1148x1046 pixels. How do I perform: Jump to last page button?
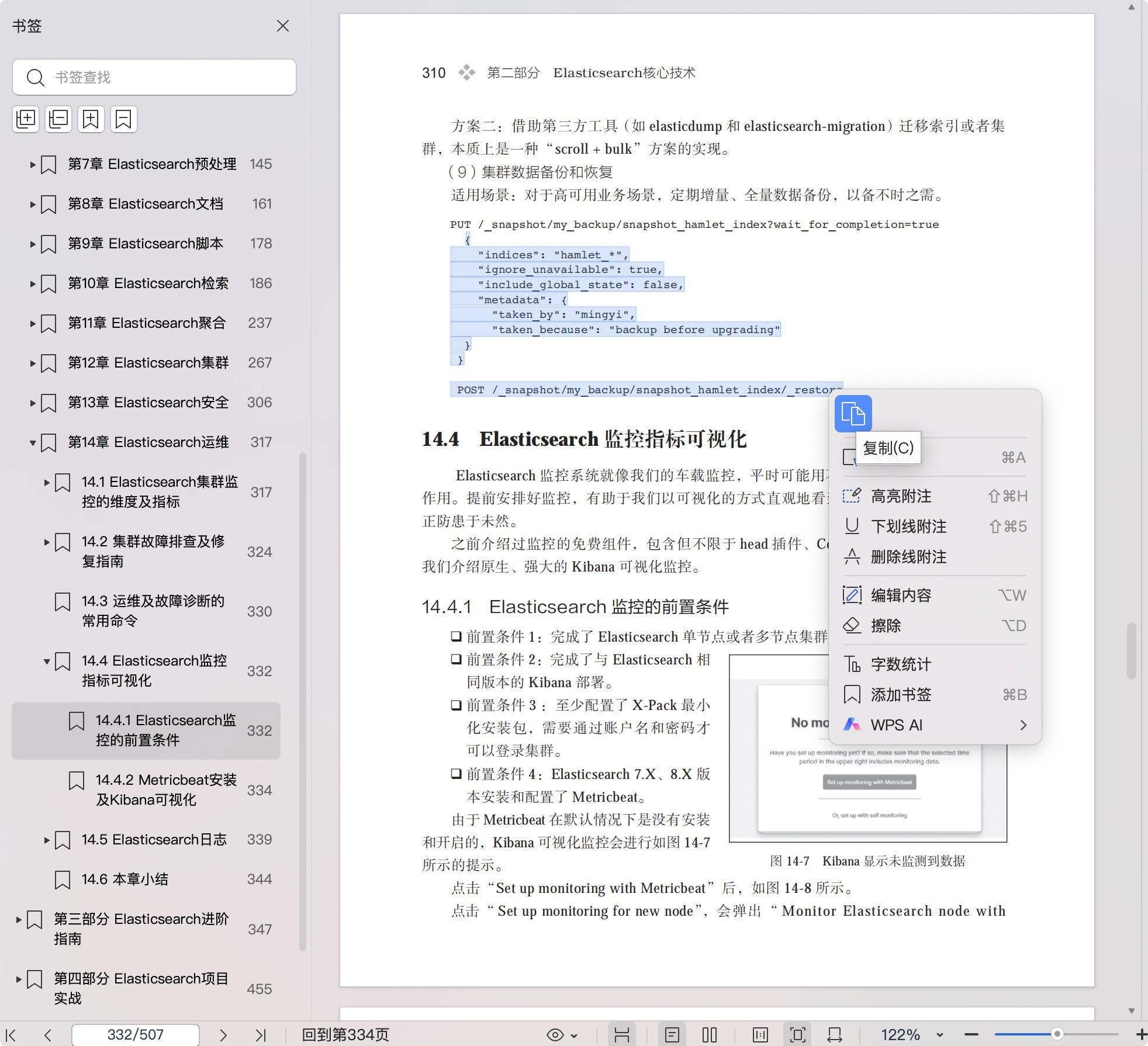pyautogui.click(x=261, y=1035)
